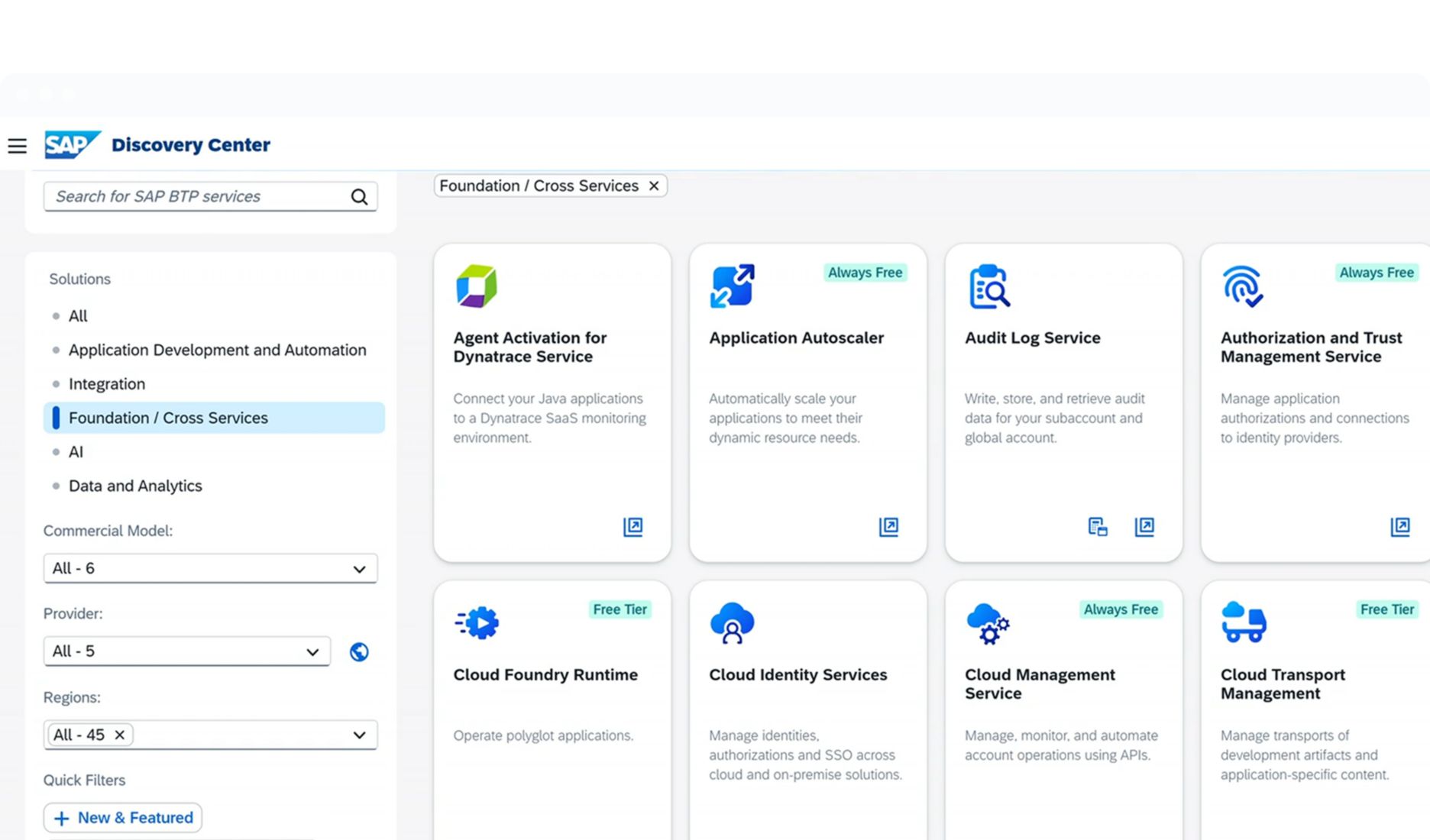Click Audit Log Service document icon

(x=1098, y=527)
